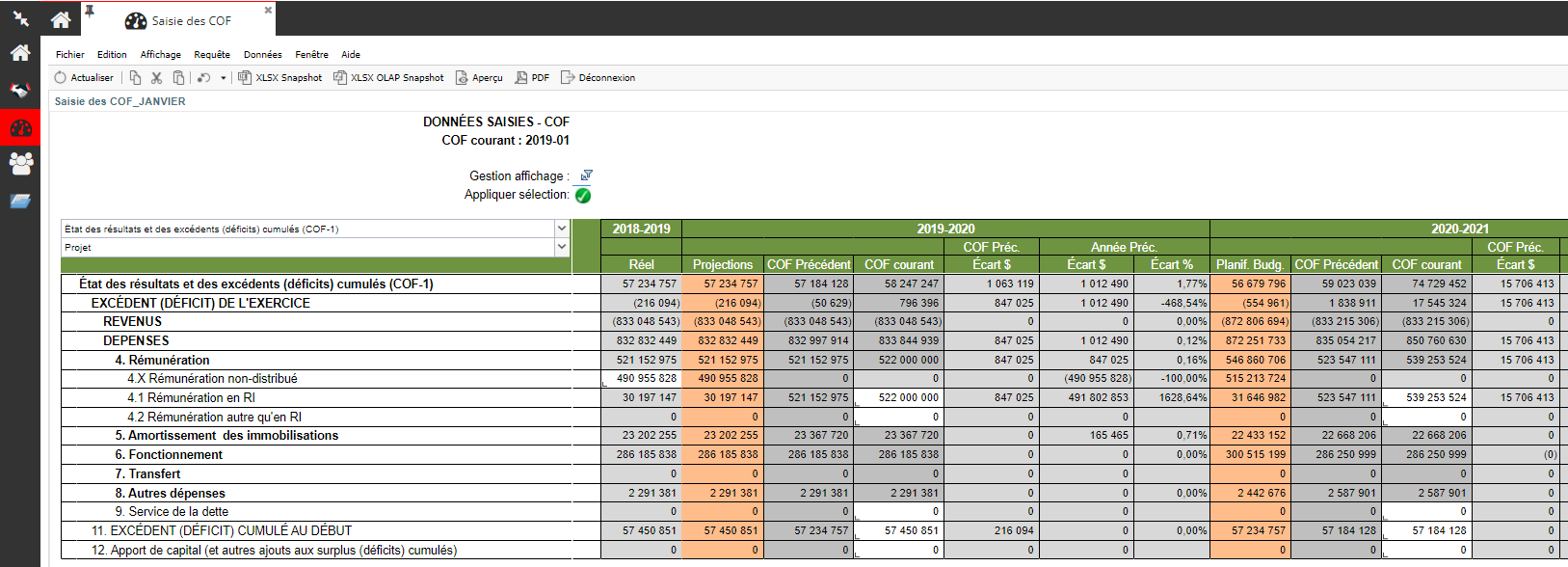Open the Données menu
1568x567 pixels.
pyautogui.click(x=263, y=54)
